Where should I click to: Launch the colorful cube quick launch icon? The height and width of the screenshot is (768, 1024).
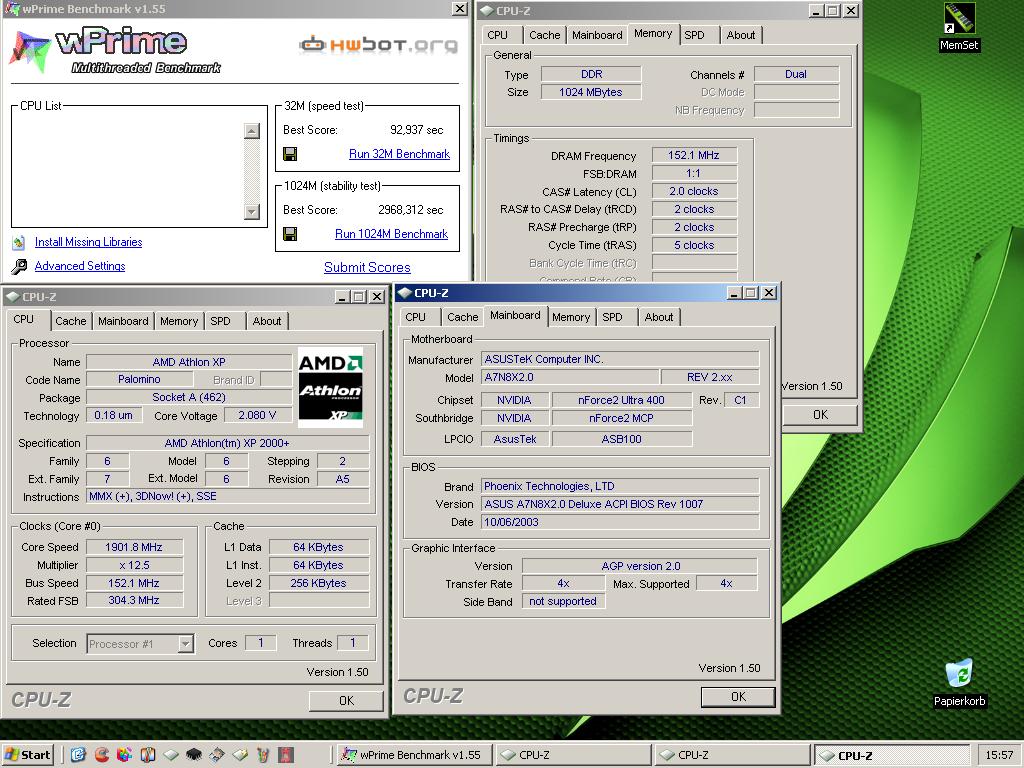coord(124,755)
